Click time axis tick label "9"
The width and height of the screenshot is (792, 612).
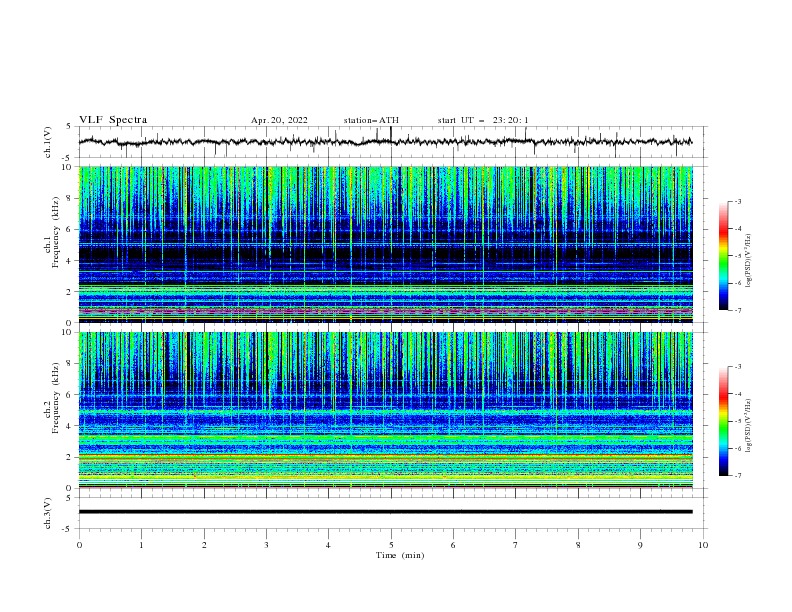point(640,545)
